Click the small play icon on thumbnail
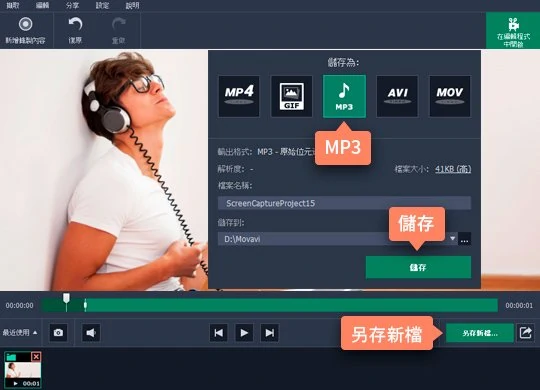 pyautogui.click(x=15, y=383)
